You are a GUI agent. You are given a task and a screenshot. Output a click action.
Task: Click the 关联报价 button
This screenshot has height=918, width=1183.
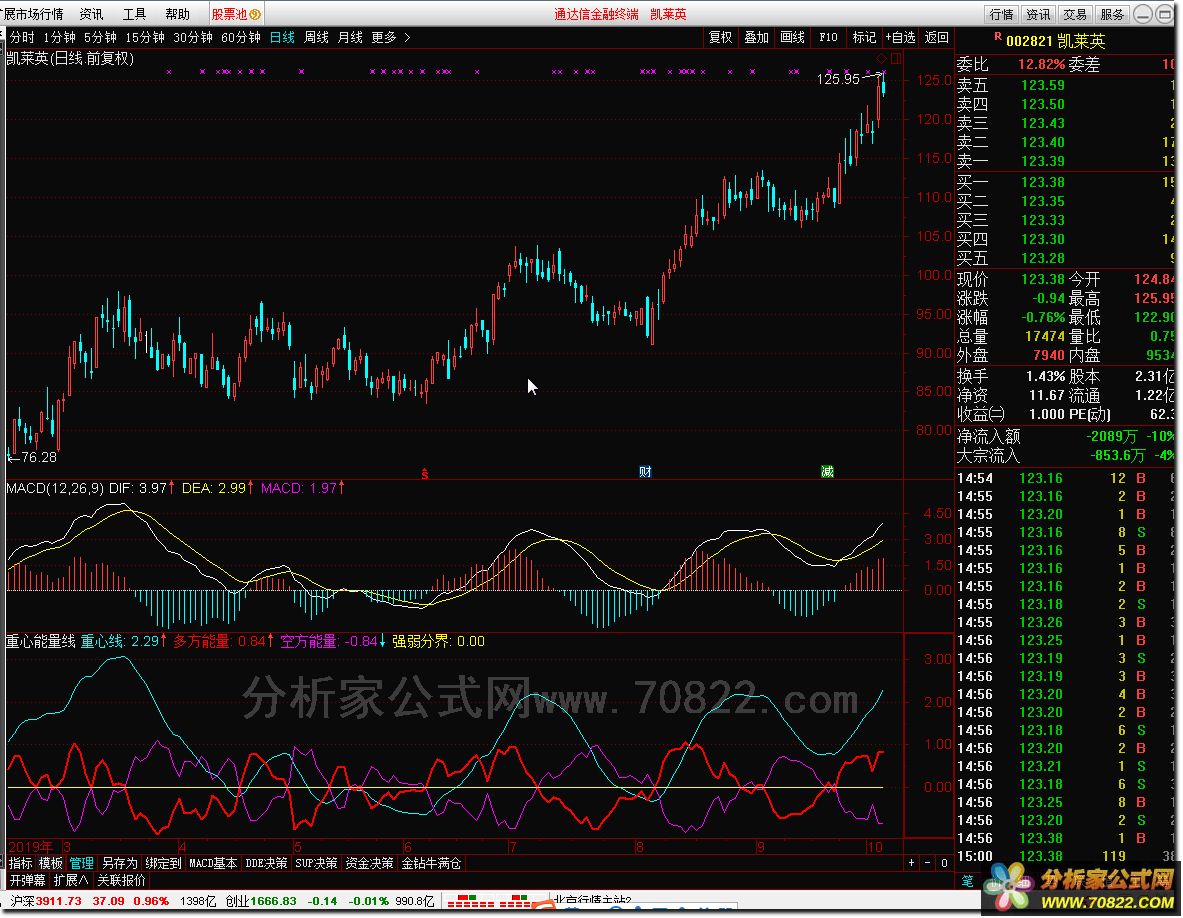pos(121,880)
